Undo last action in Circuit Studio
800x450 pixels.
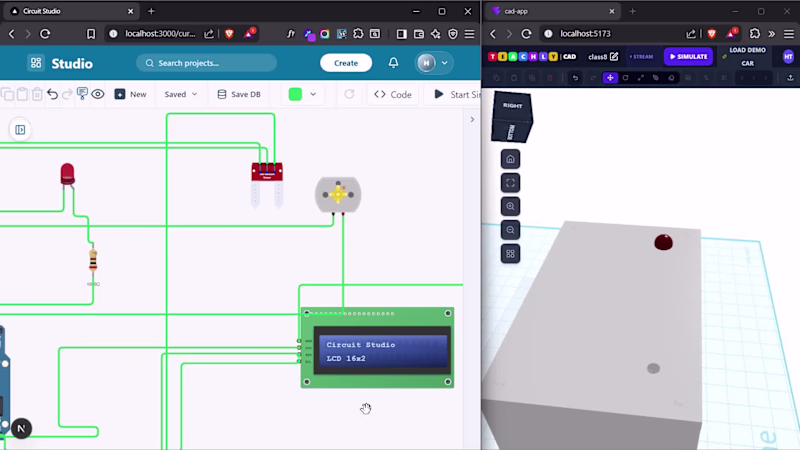pyautogui.click(x=52, y=94)
